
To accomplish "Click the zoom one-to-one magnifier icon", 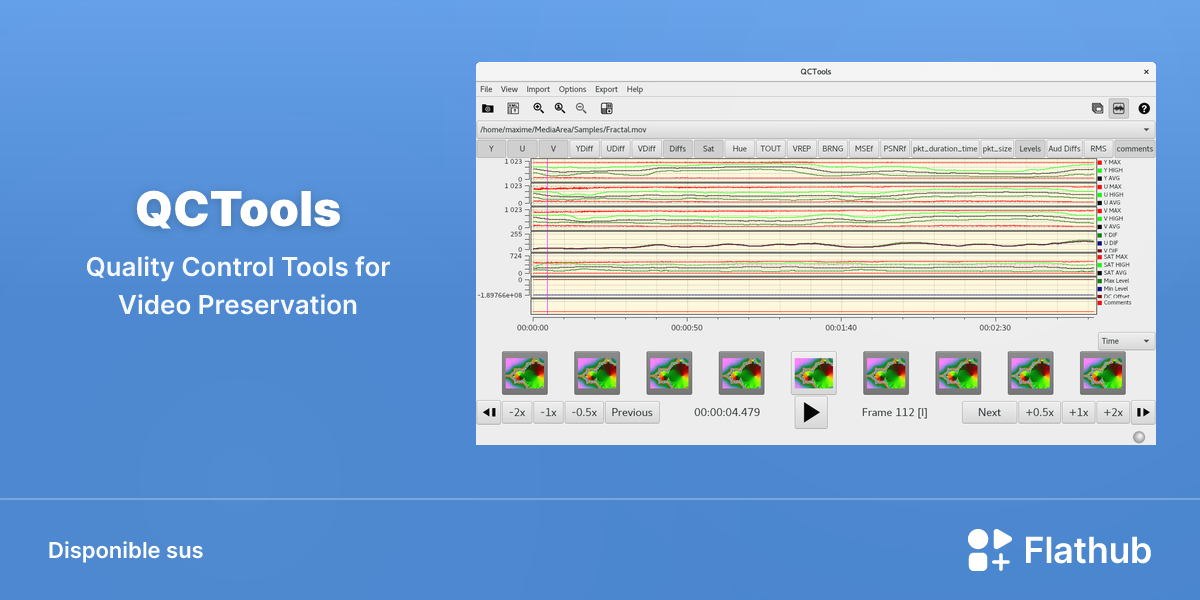I will tap(560, 108).
